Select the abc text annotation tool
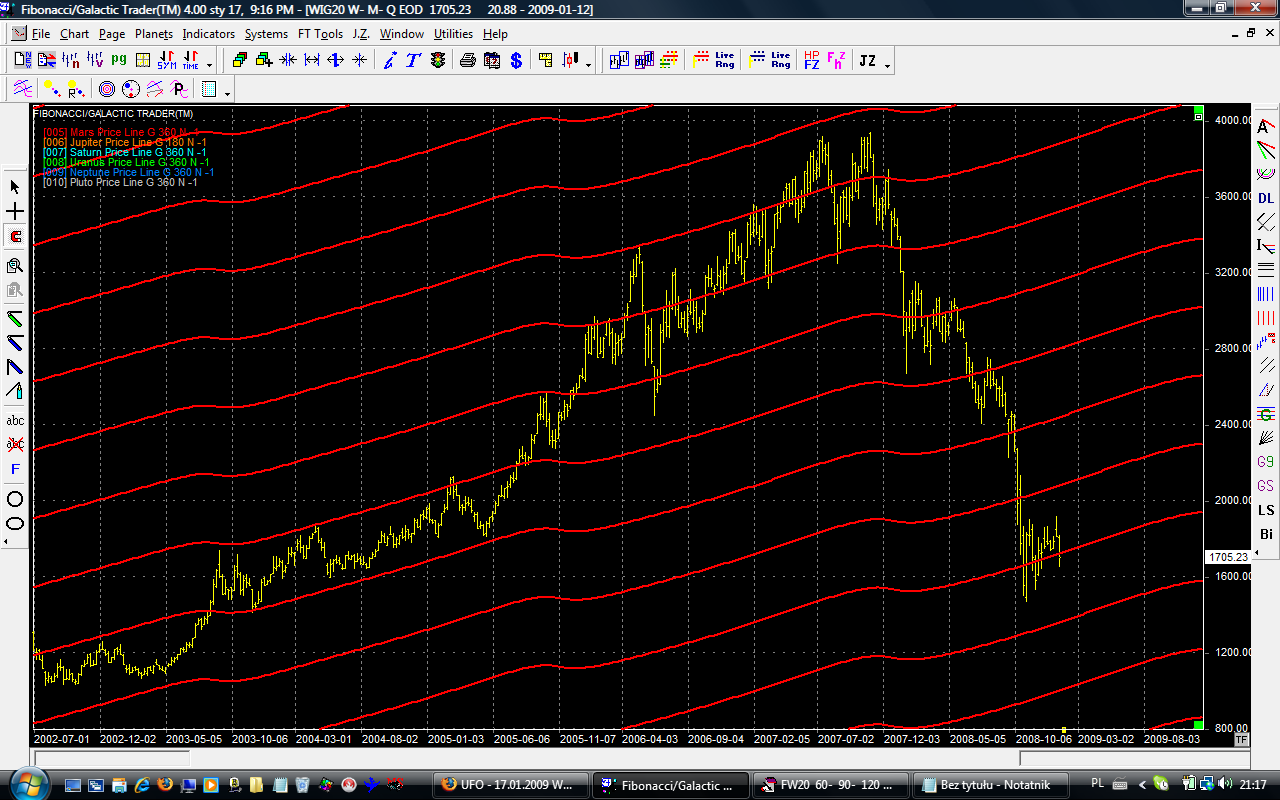 tap(15, 420)
